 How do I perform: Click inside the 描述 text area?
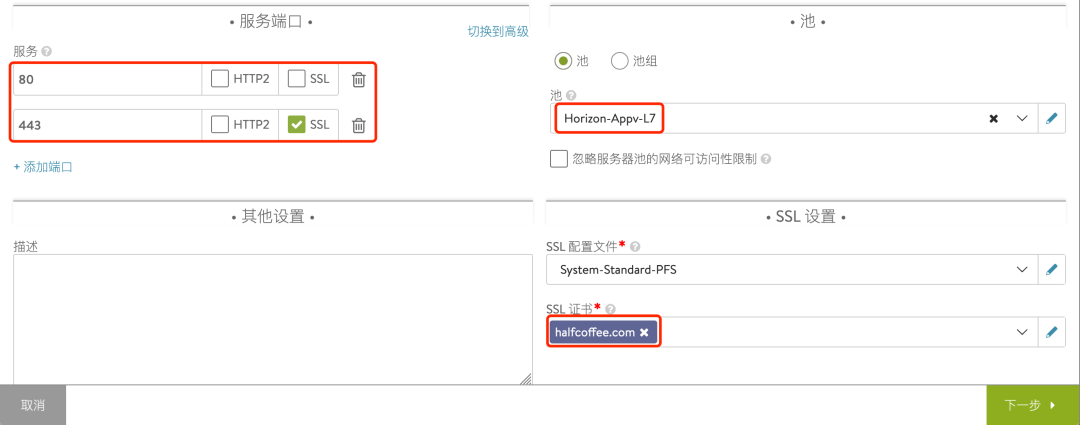click(272, 318)
